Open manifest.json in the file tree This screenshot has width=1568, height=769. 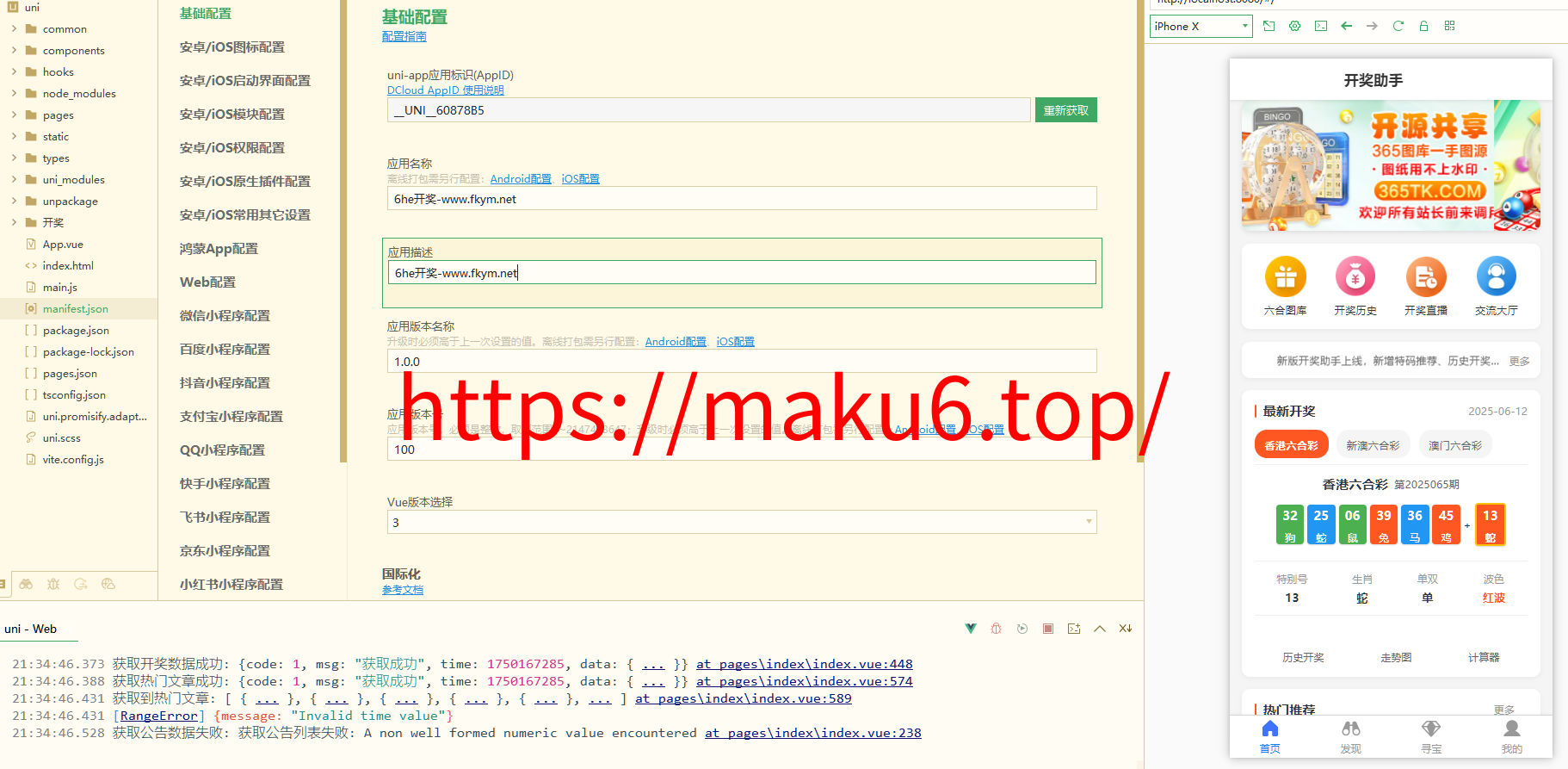[76, 308]
